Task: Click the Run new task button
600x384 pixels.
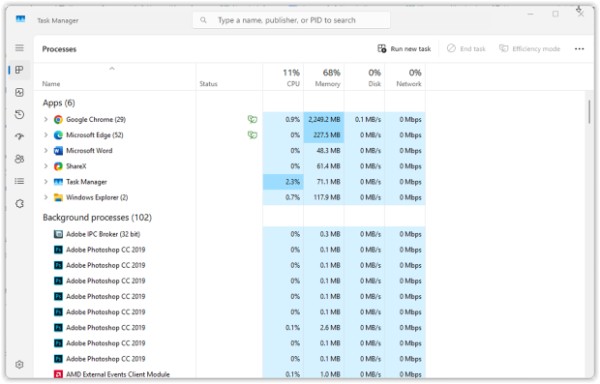Action: click(x=404, y=49)
